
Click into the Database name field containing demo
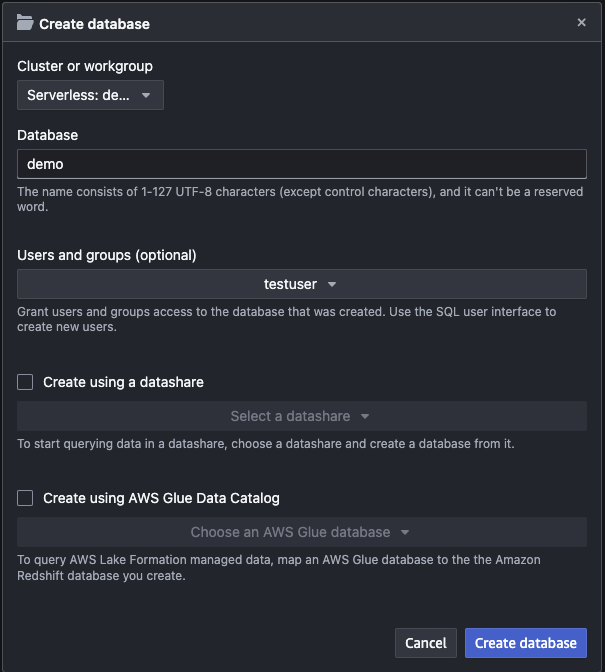coord(302,164)
